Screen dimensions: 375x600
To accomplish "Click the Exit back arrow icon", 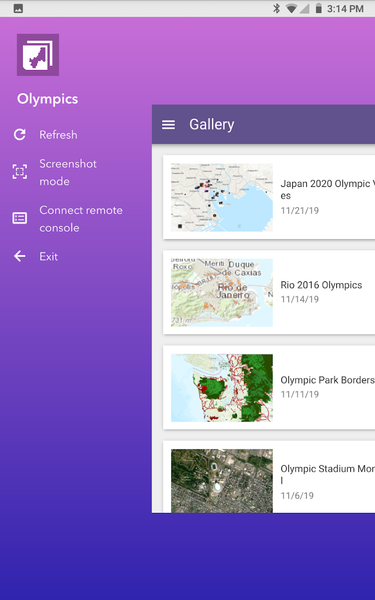I will 20,256.
